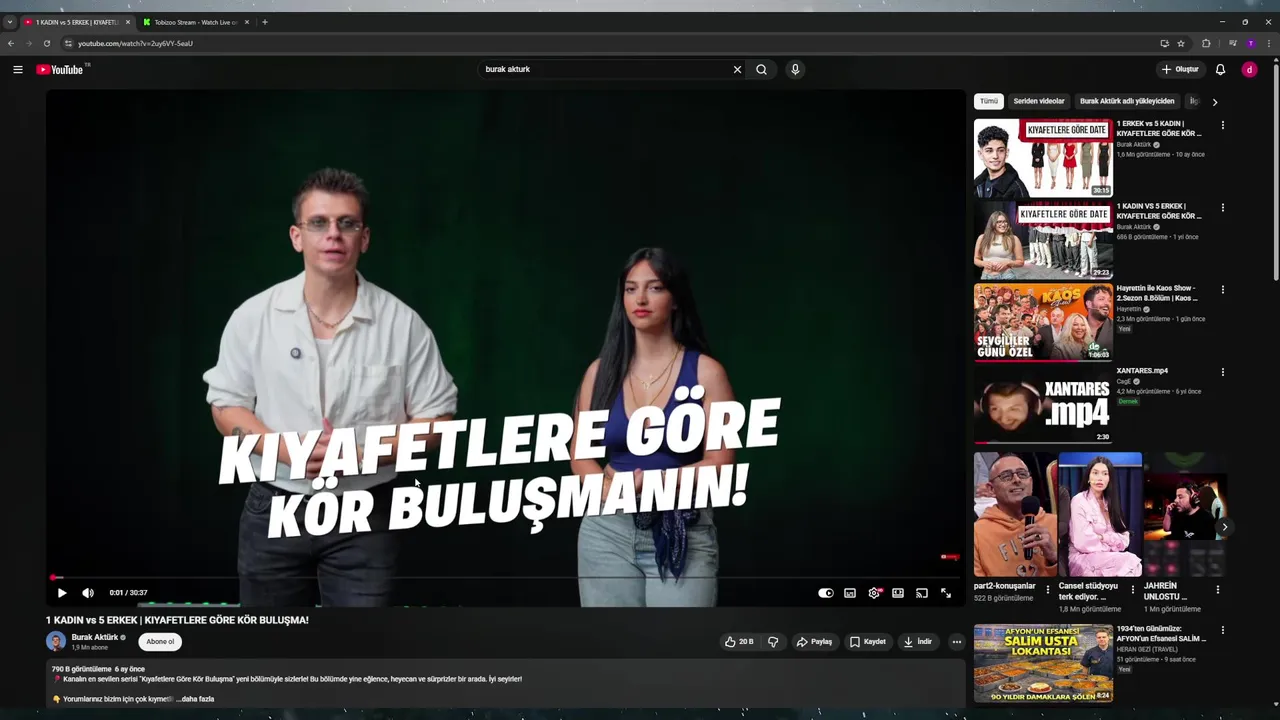
Task: Open options for 1934'ten Günümüze video
Action: (1222, 630)
